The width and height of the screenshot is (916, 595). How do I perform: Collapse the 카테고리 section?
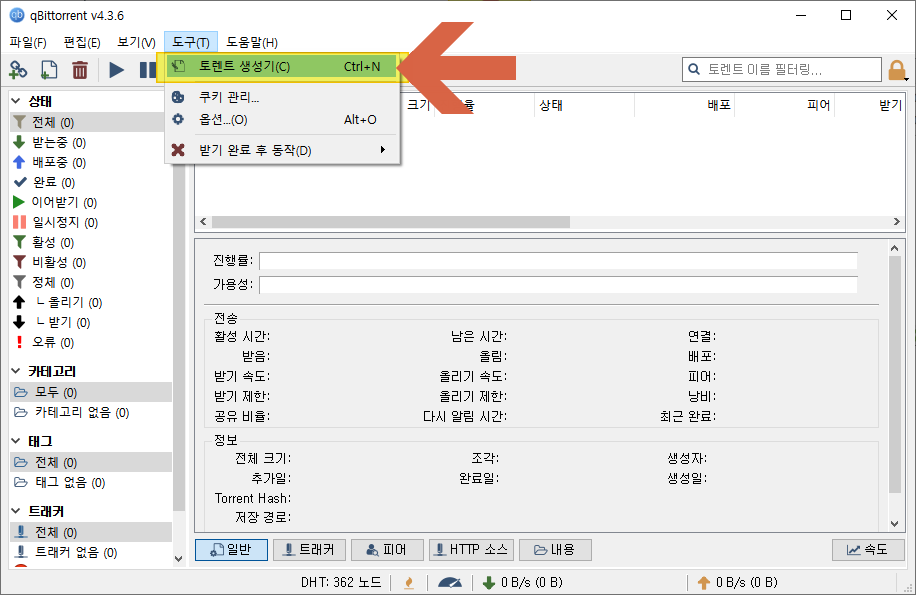(x=16, y=371)
